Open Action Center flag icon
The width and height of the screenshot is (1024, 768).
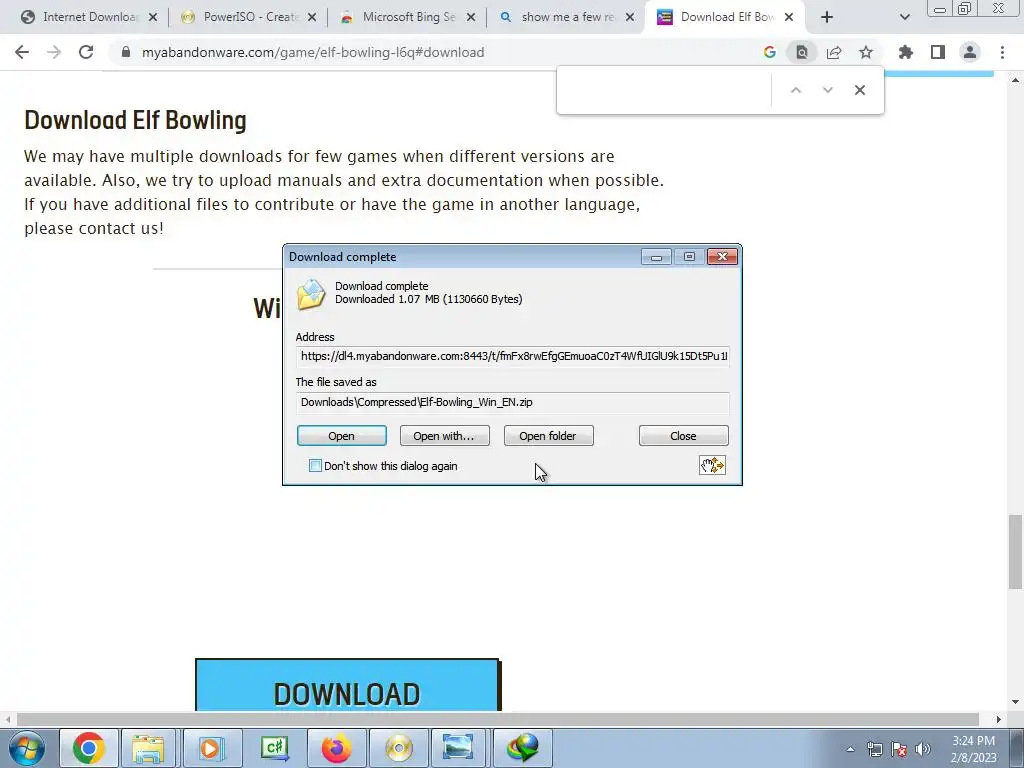[899, 749]
